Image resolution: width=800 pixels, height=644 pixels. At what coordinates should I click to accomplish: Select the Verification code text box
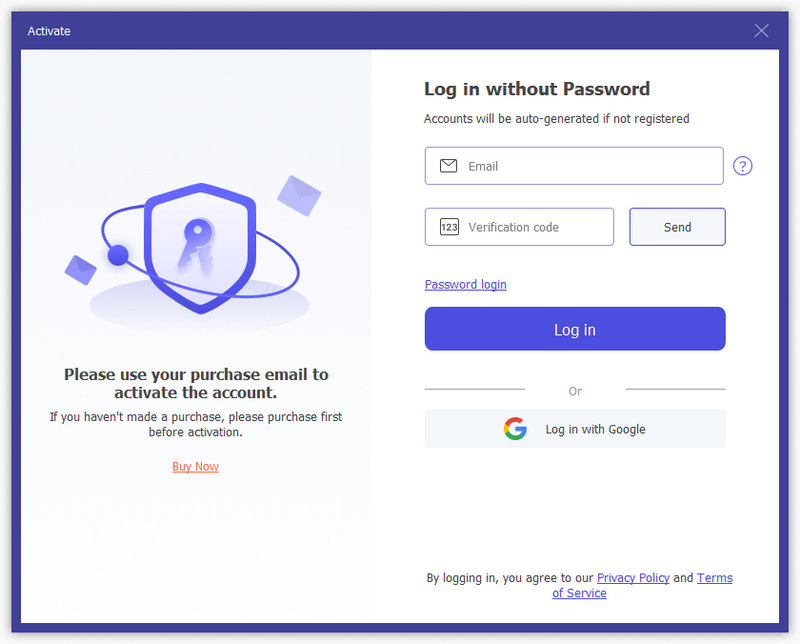tap(535, 227)
